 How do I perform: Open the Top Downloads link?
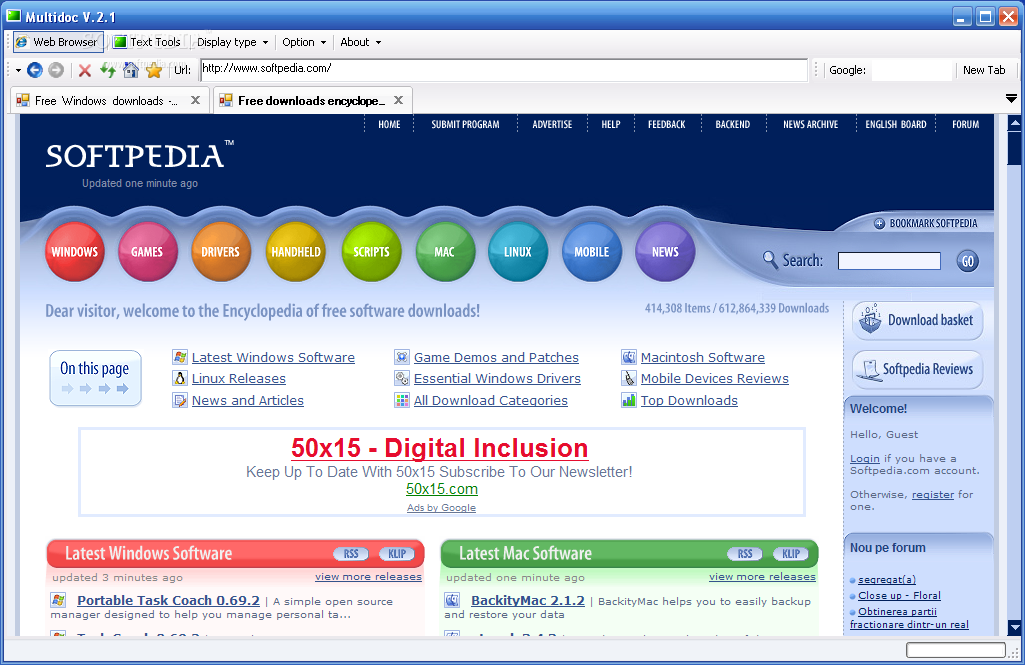point(689,401)
